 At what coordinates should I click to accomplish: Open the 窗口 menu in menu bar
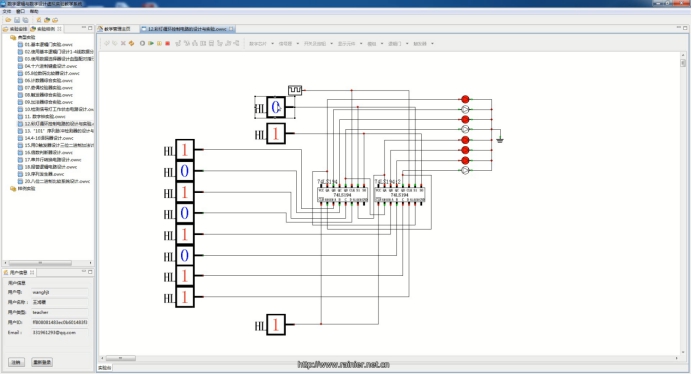20,11
